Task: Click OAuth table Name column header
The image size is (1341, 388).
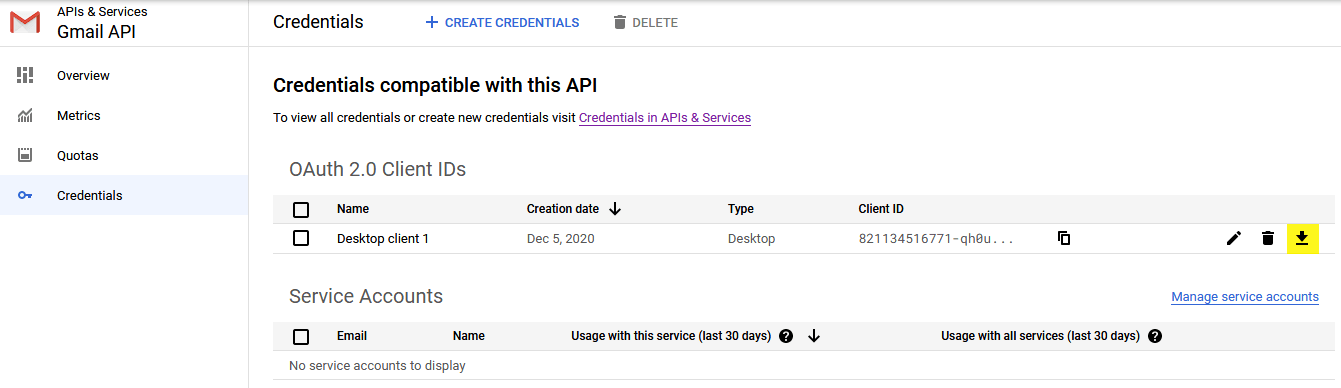Action: (353, 209)
